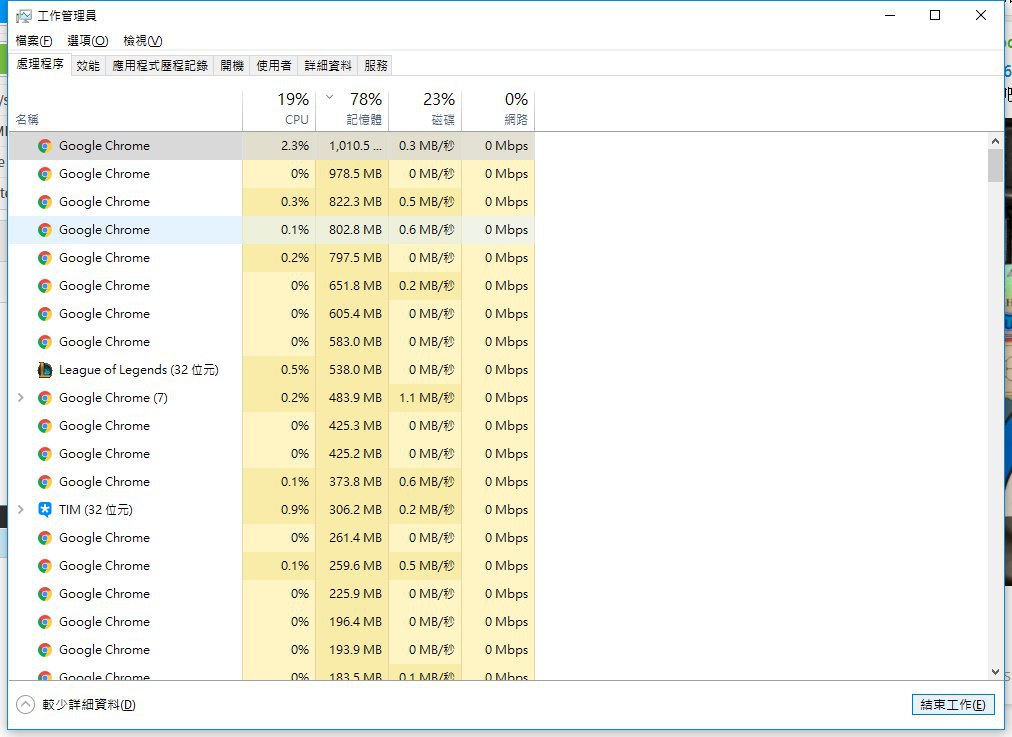The height and width of the screenshot is (737, 1012).
Task: Switch to the 詳細資料 tab
Action: point(328,65)
